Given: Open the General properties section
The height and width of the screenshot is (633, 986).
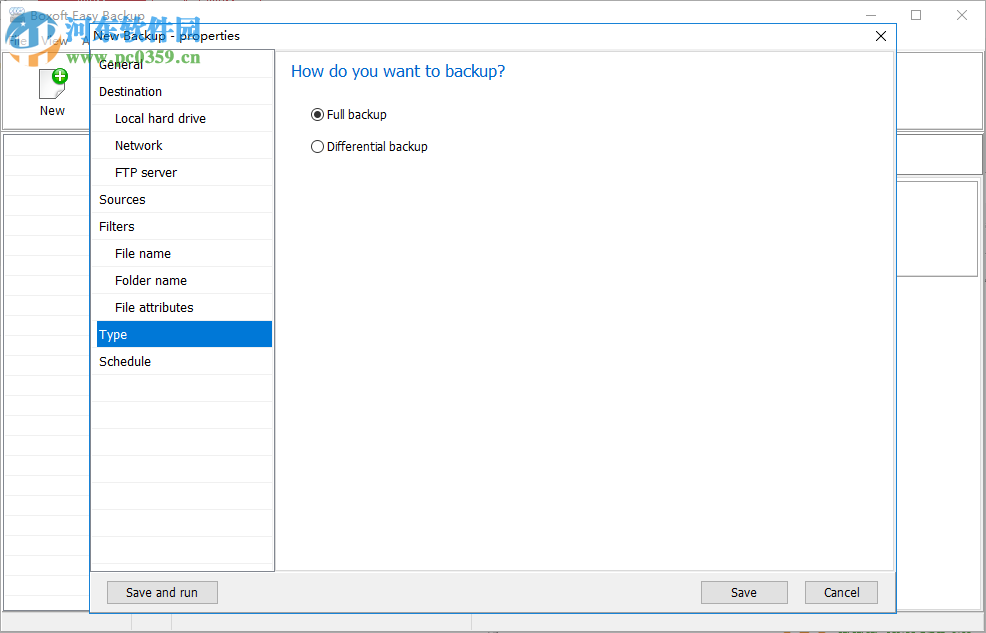Looking at the screenshot, I should (x=120, y=63).
